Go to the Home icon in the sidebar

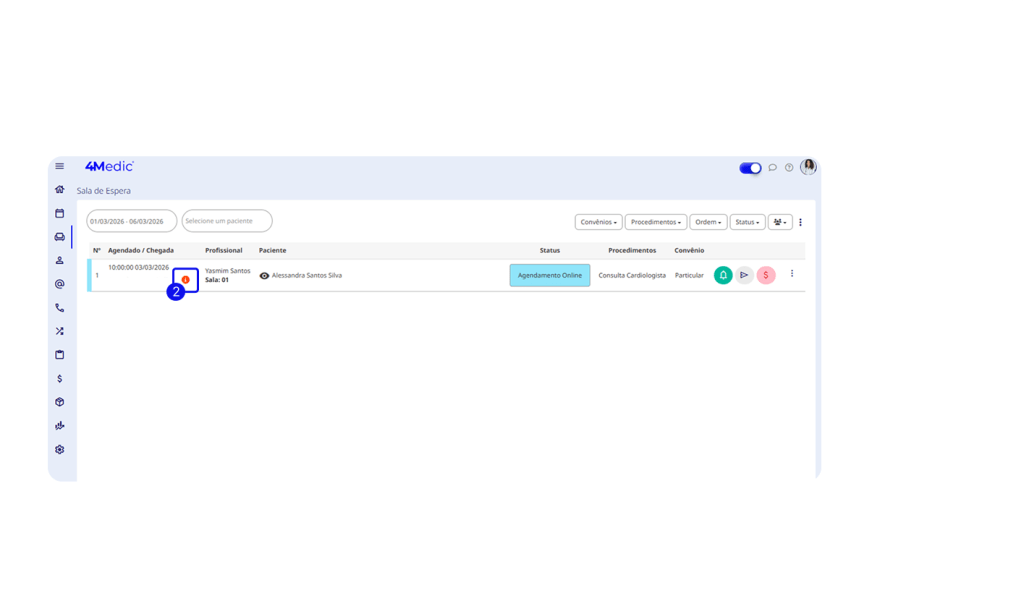(x=60, y=190)
